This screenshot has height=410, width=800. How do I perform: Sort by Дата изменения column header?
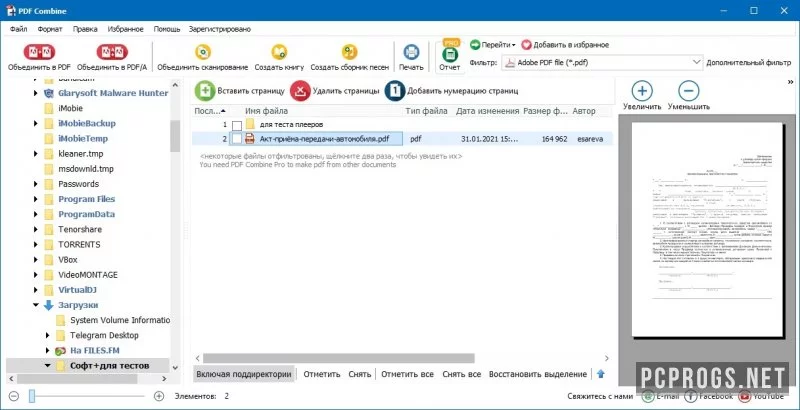pos(488,111)
